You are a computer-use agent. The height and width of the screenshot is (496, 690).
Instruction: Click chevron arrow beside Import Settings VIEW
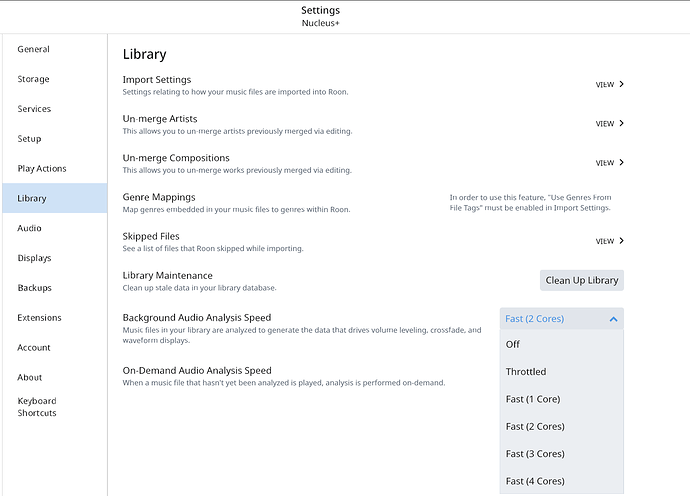(621, 84)
